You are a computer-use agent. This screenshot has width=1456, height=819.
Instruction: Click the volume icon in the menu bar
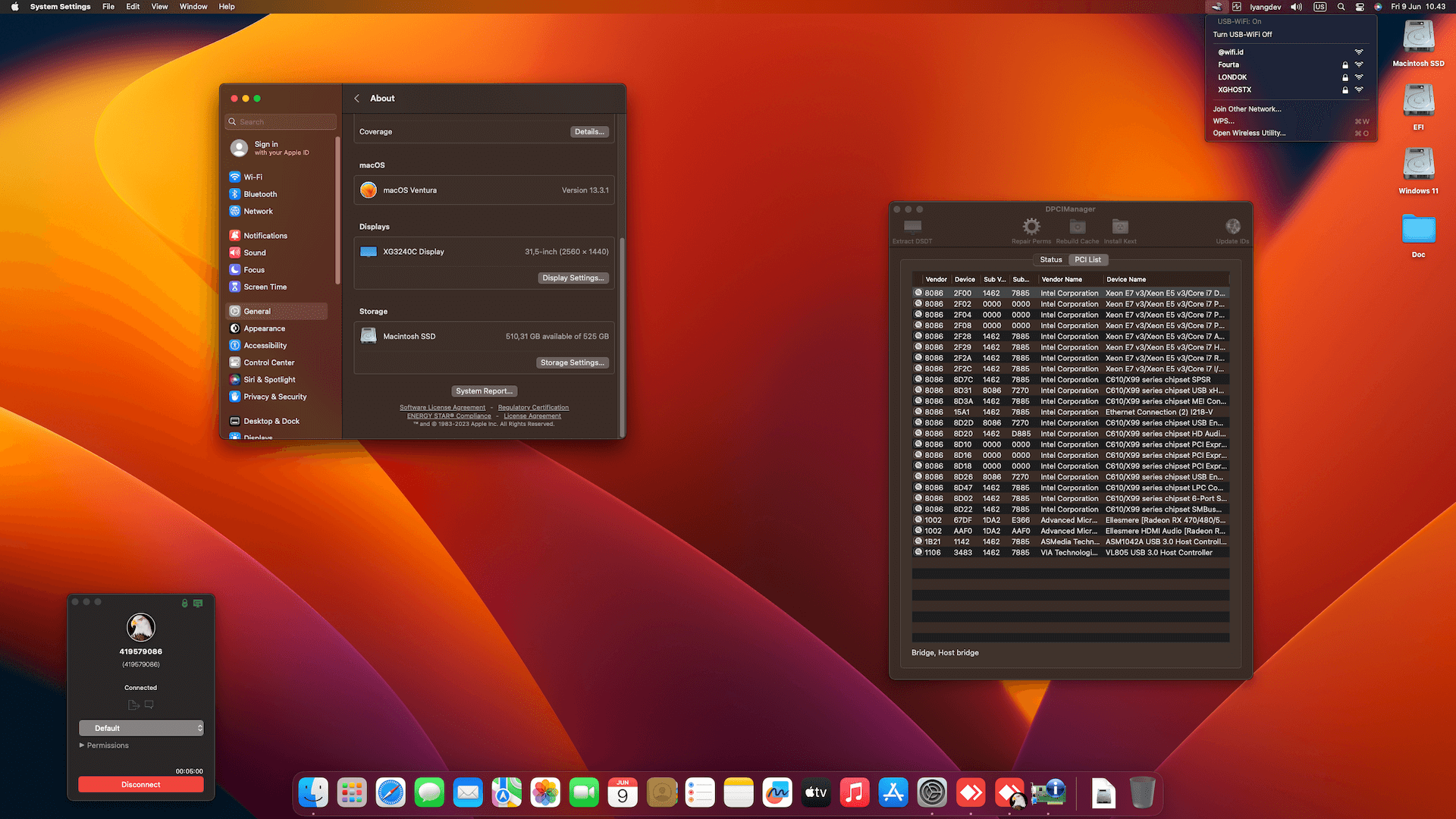pos(1296,7)
